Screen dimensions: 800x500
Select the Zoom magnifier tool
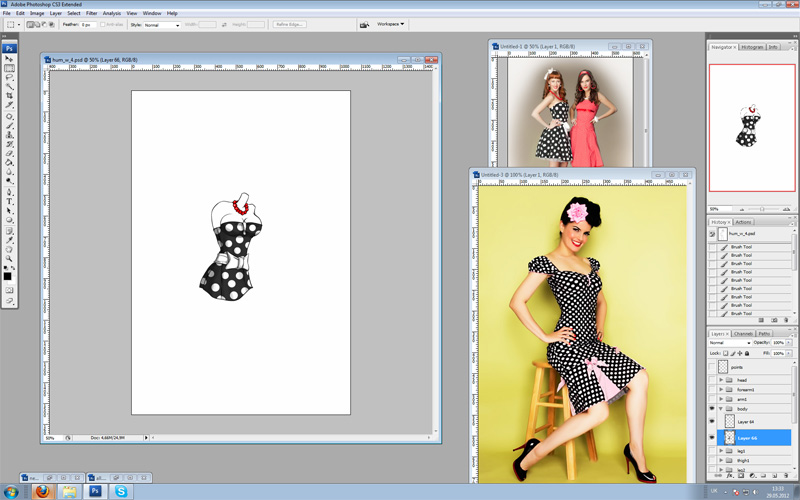pos(10,259)
